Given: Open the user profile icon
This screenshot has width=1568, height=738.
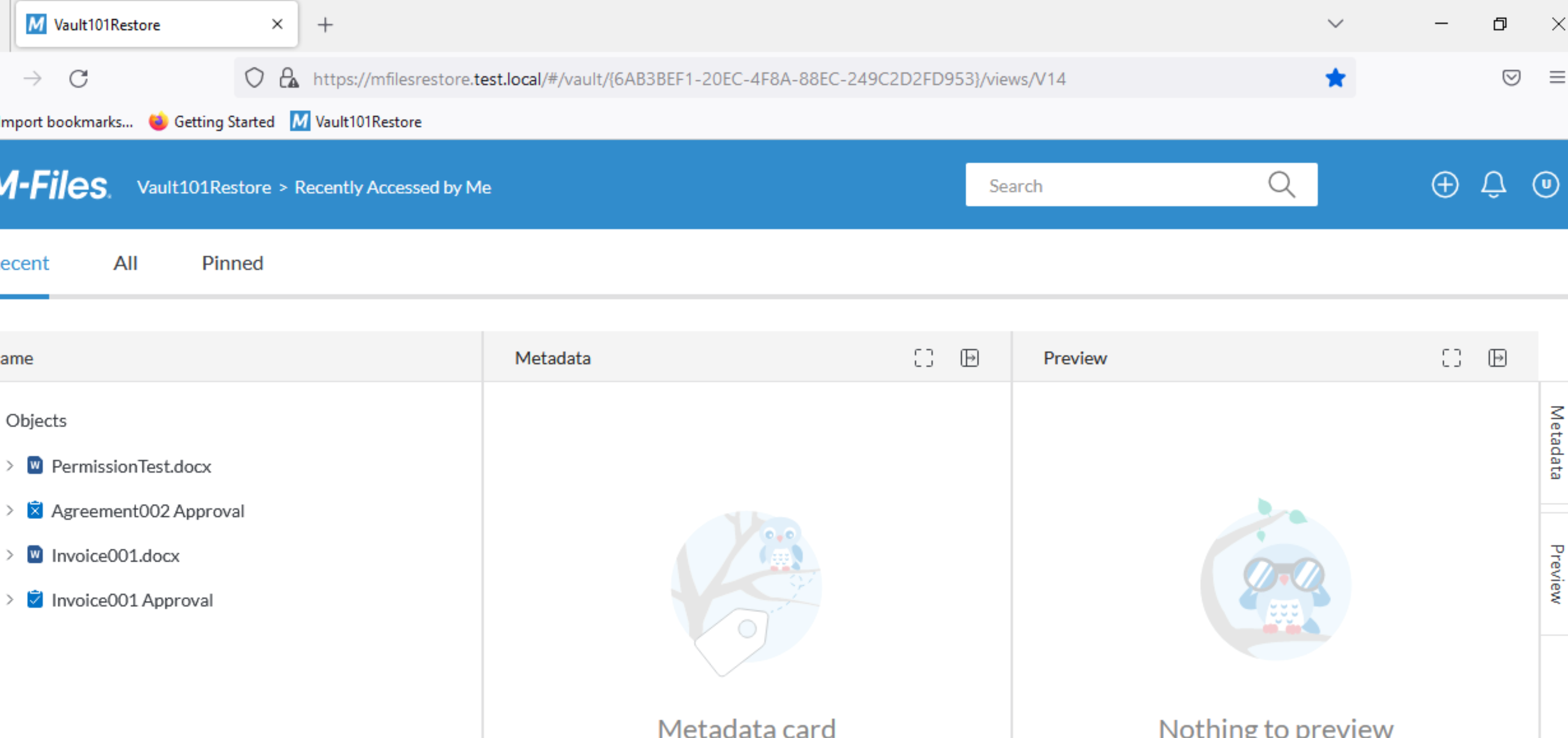Looking at the screenshot, I should 1545,185.
